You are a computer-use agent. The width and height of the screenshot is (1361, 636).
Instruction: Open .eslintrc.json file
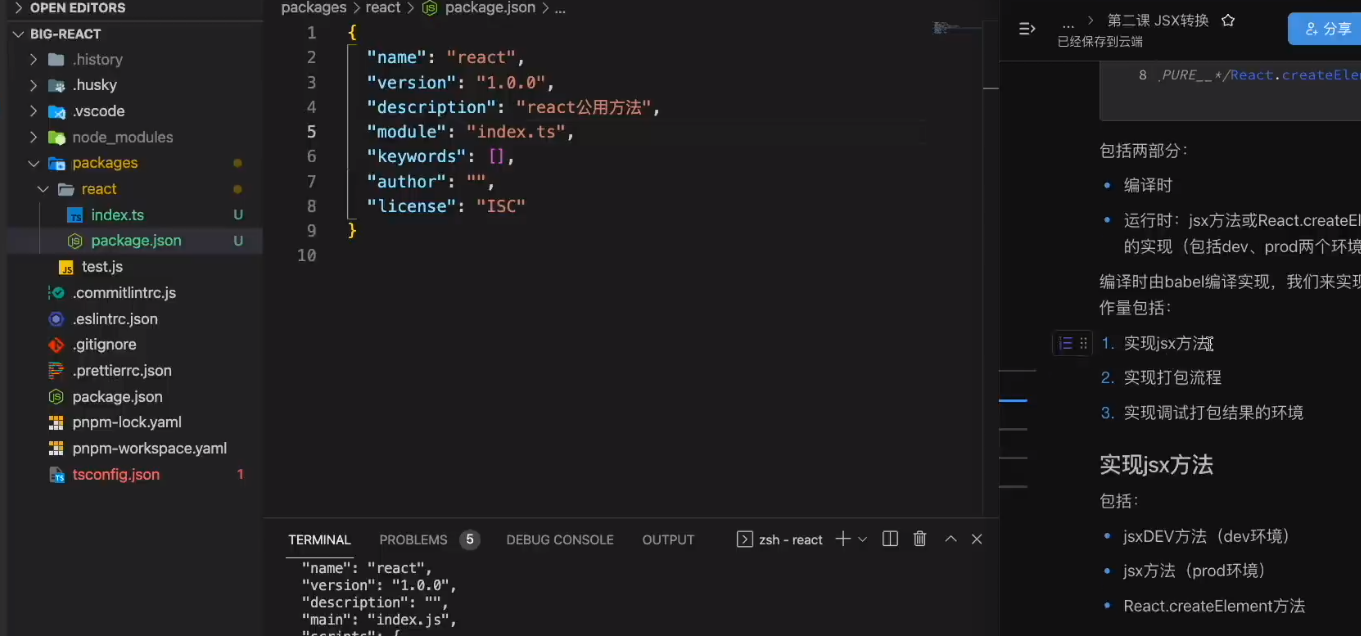coord(115,319)
